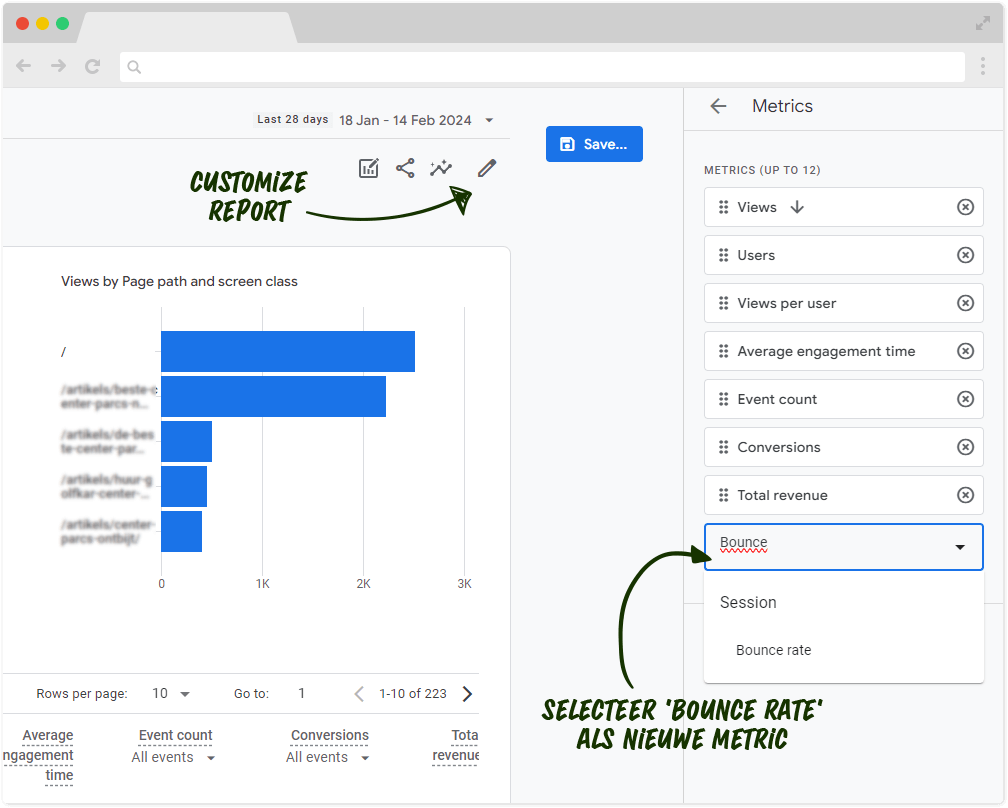The height and width of the screenshot is (808, 1008).
Task: Click the Session category heading
Action: pyautogui.click(x=748, y=602)
